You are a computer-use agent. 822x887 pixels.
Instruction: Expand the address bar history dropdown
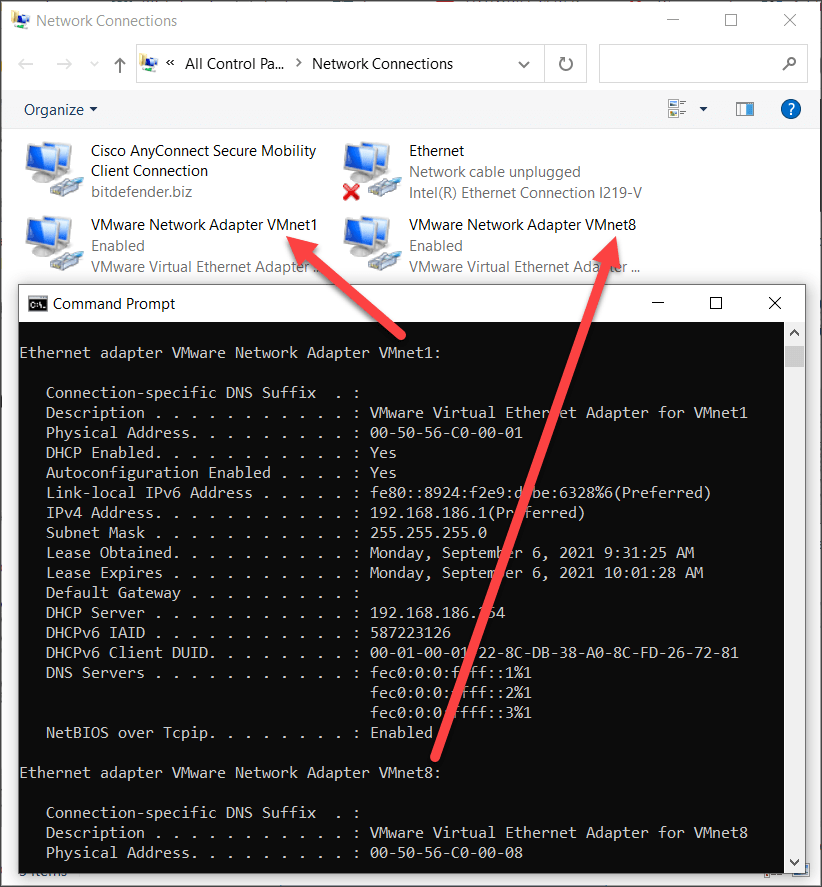tap(524, 64)
